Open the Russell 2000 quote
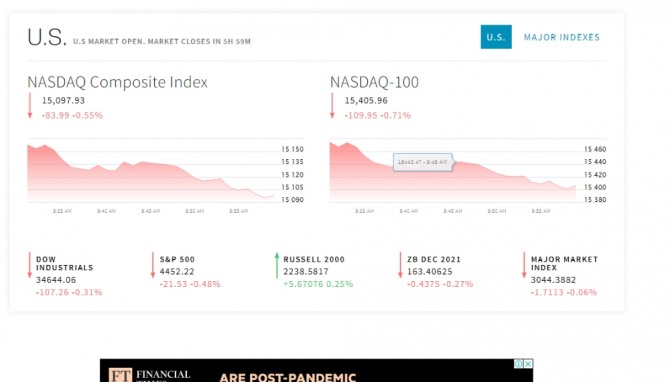The height and width of the screenshot is (382, 670). click(314, 259)
